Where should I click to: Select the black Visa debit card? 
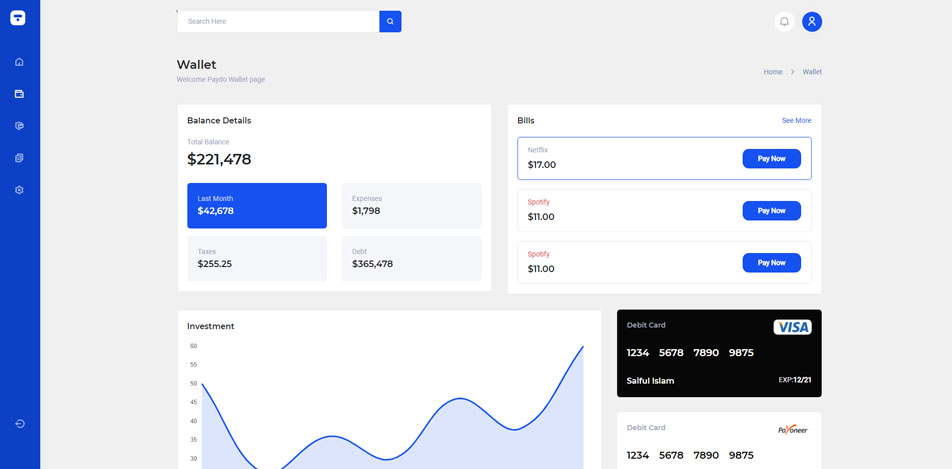coord(719,353)
